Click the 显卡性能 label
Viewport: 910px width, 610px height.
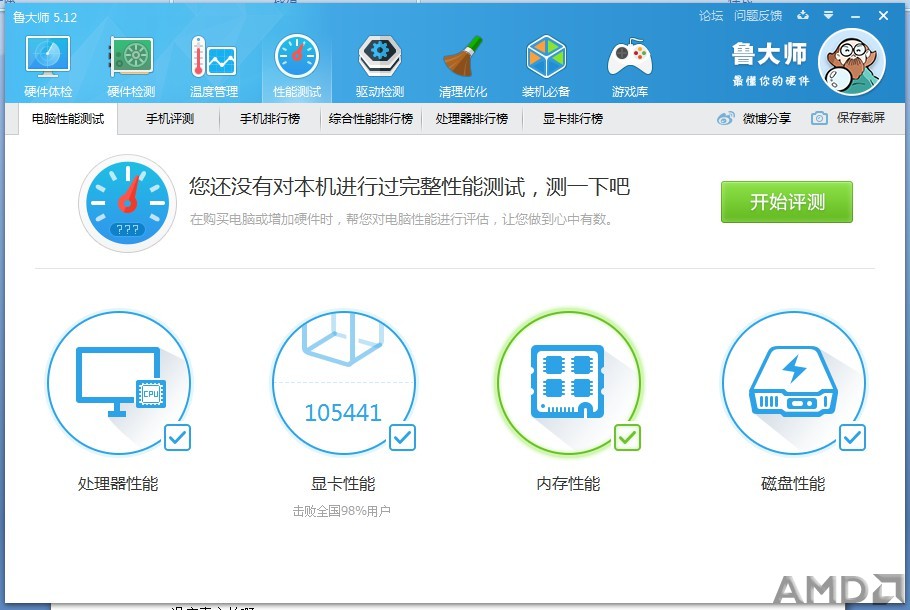point(343,483)
